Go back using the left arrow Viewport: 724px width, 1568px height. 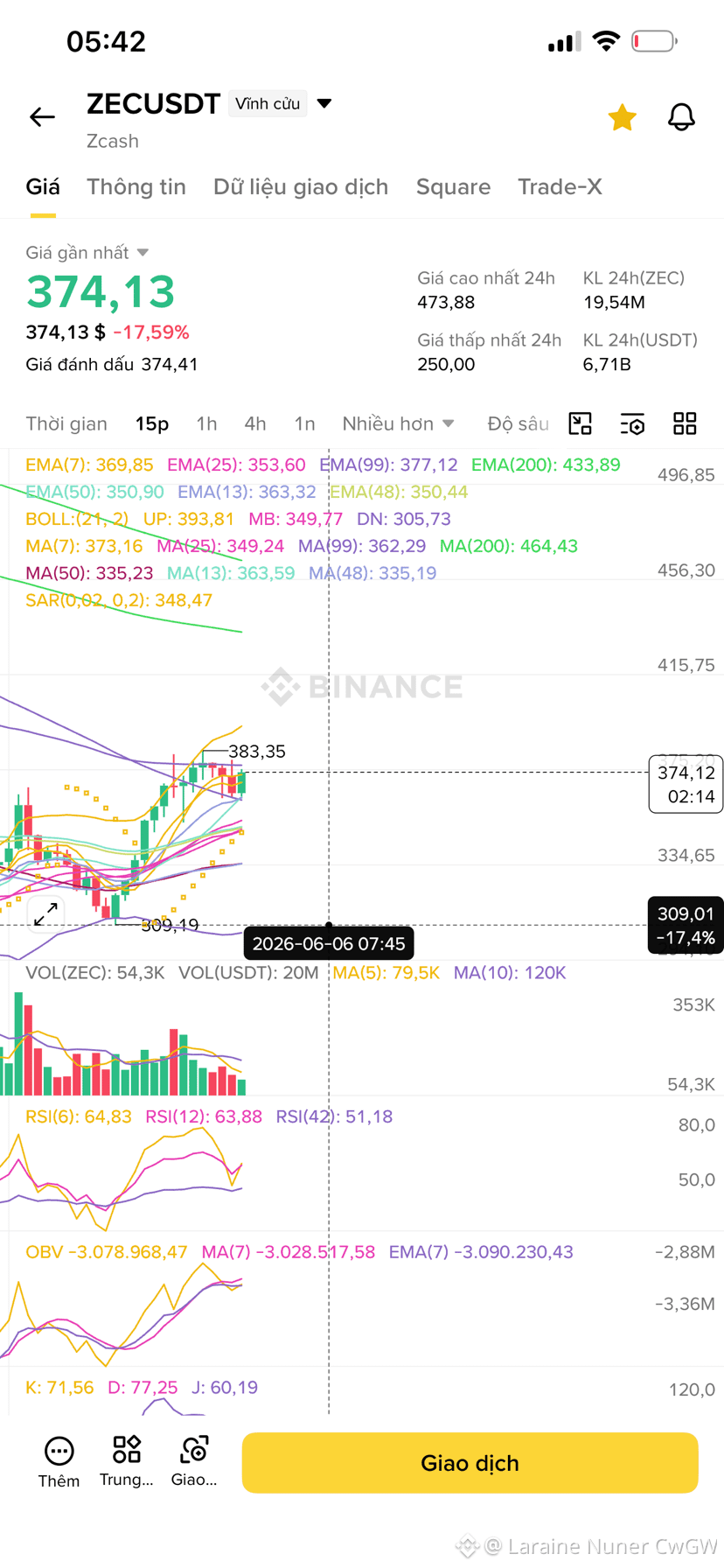[x=42, y=116]
